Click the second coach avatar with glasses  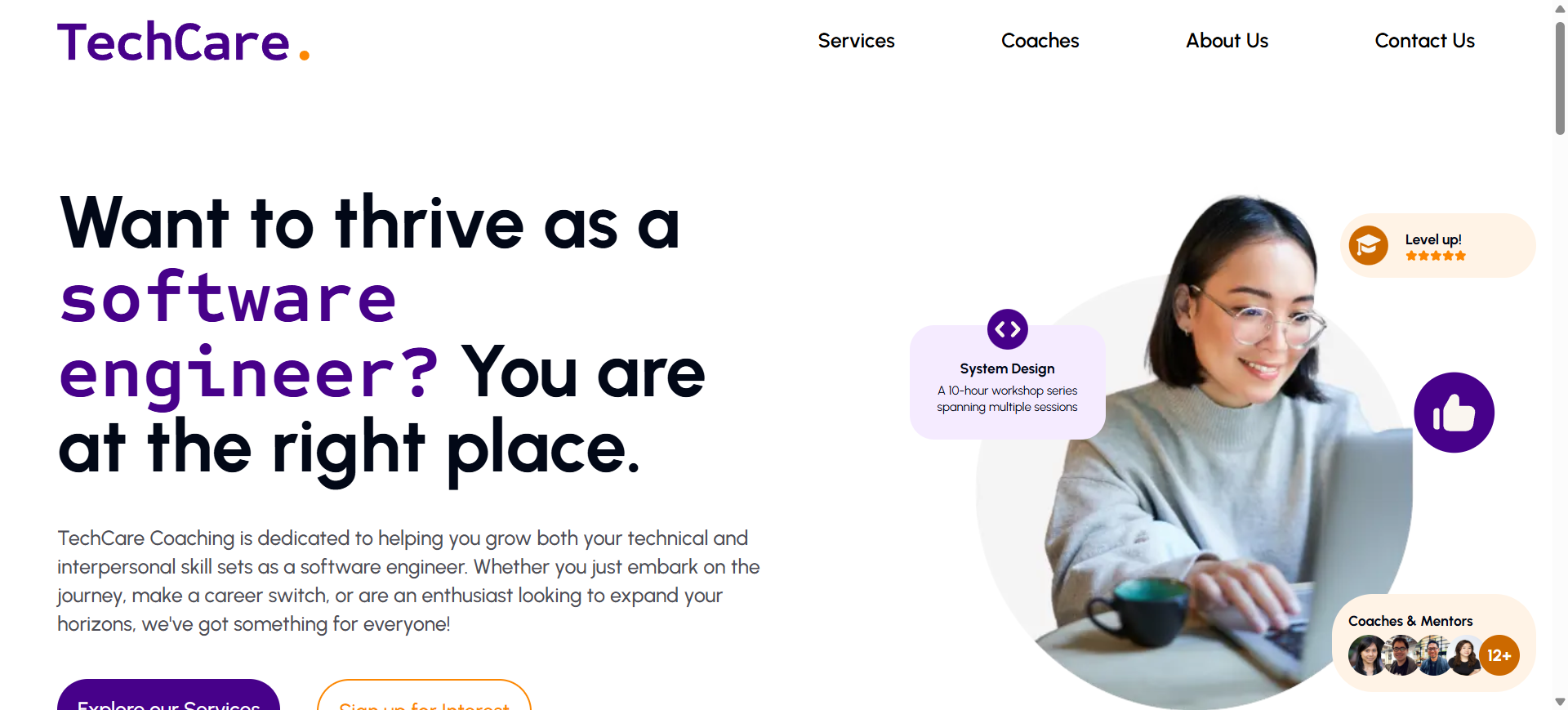coord(1401,655)
